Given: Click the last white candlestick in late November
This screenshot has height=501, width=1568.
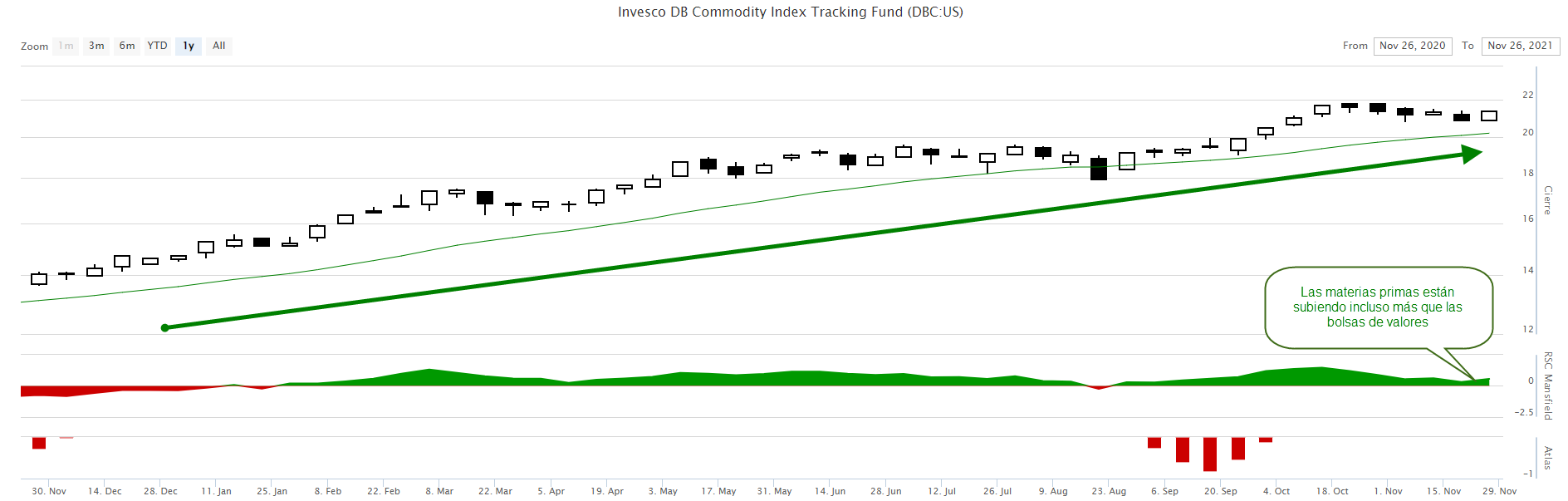Looking at the screenshot, I should tap(1488, 116).
